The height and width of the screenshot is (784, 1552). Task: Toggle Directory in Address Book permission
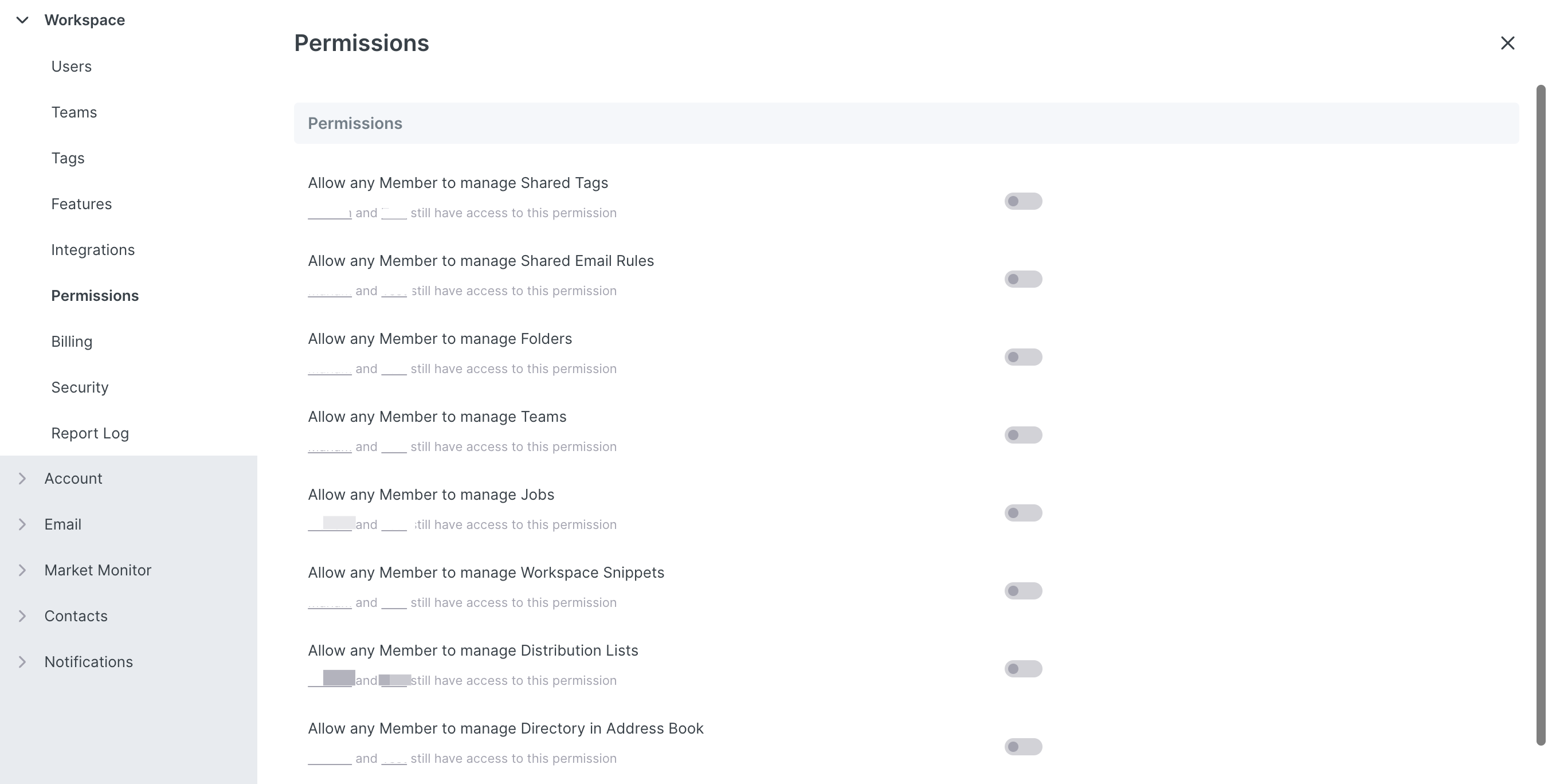(1022, 747)
